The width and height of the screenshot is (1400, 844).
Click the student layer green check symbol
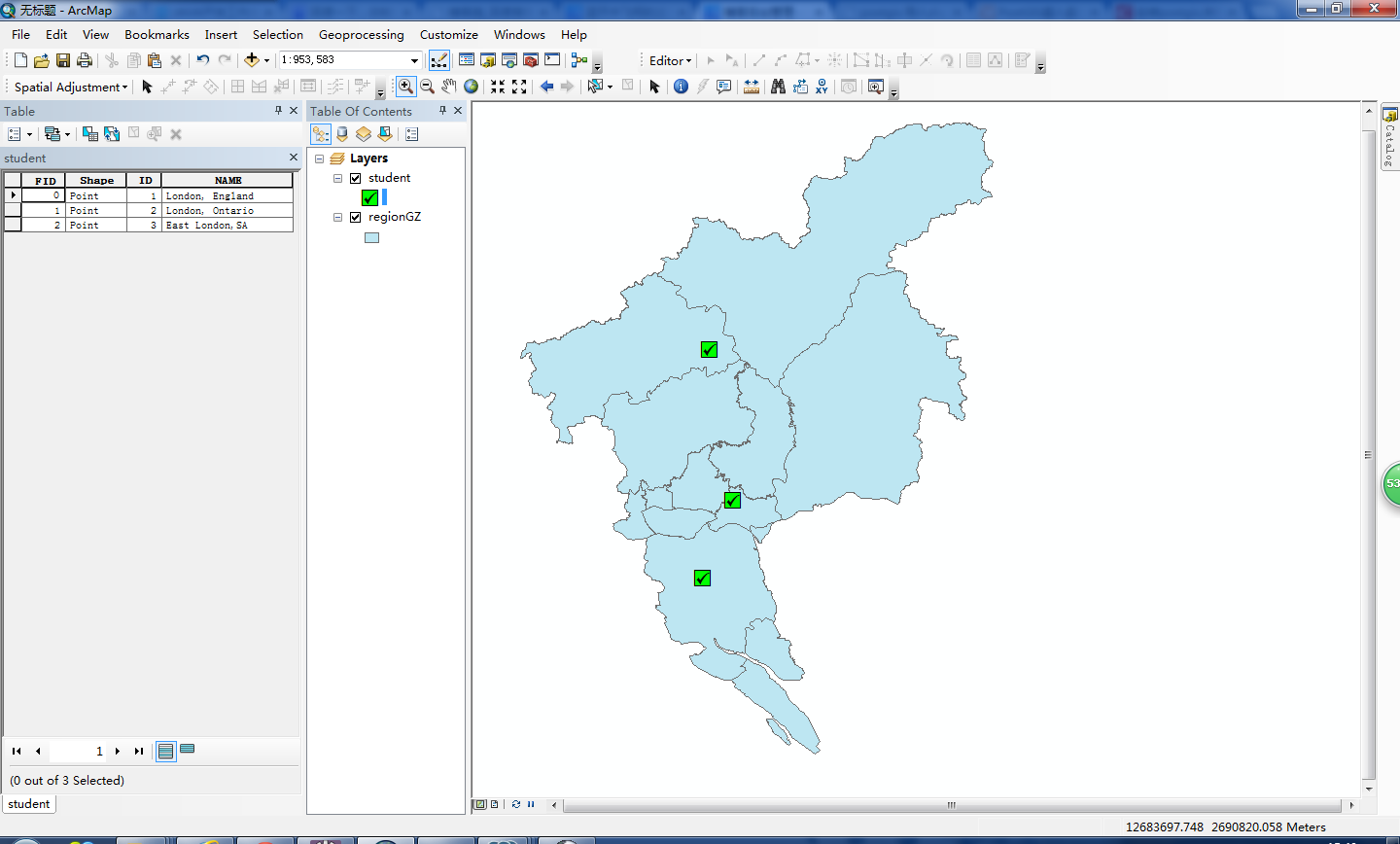369,197
